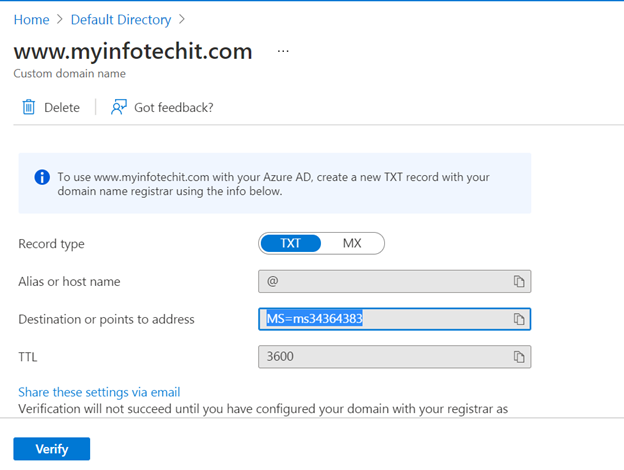624x470 pixels.
Task: Open Default Directory breadcrumb
Action: [x=121, y=20]
